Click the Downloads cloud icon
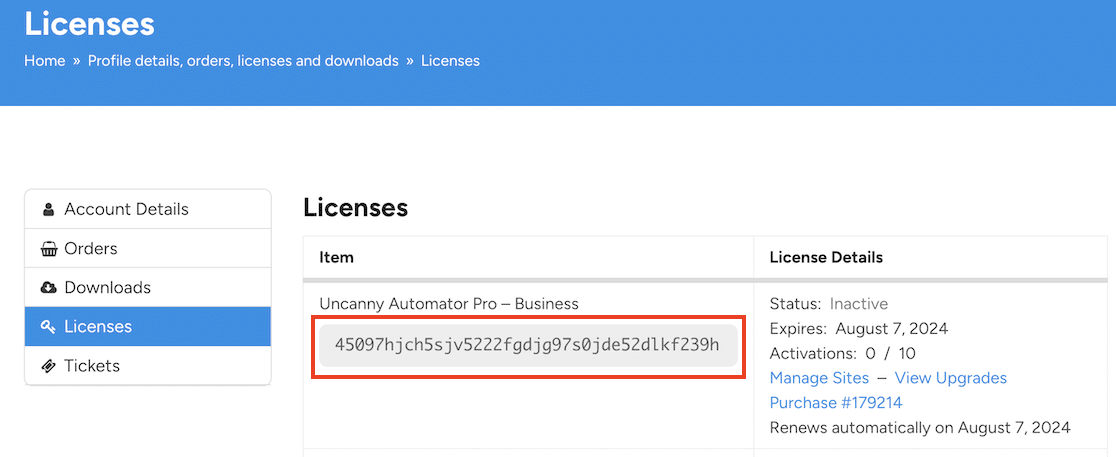The image size is (1116, 457). point(48,288)
